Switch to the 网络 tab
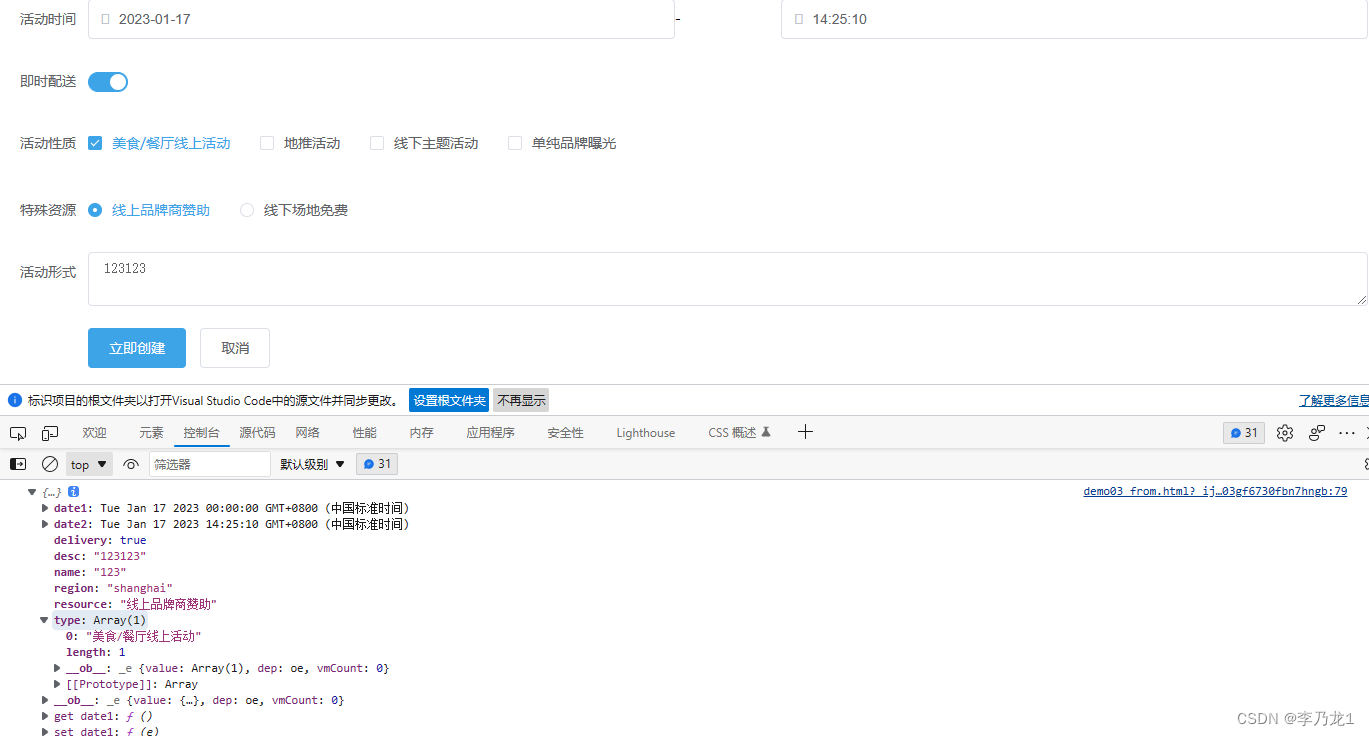1369x736 pixels. point(307,432)
